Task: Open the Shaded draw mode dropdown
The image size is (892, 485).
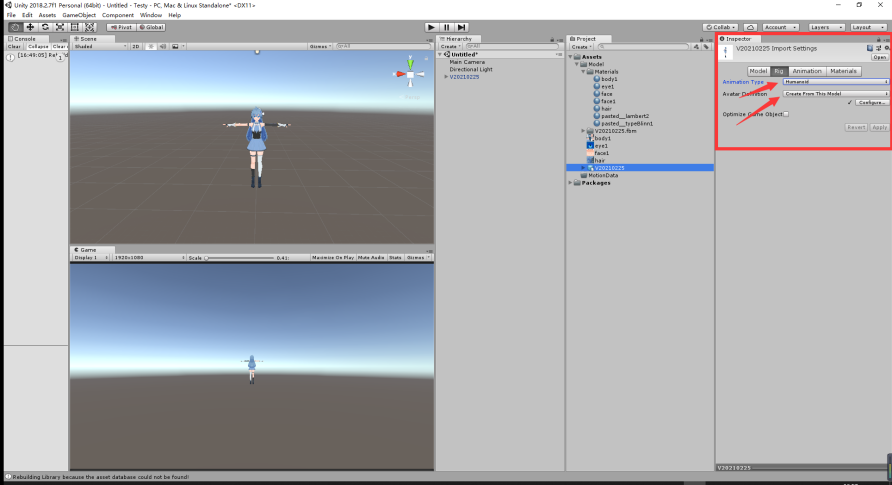Action: (100, 47)
